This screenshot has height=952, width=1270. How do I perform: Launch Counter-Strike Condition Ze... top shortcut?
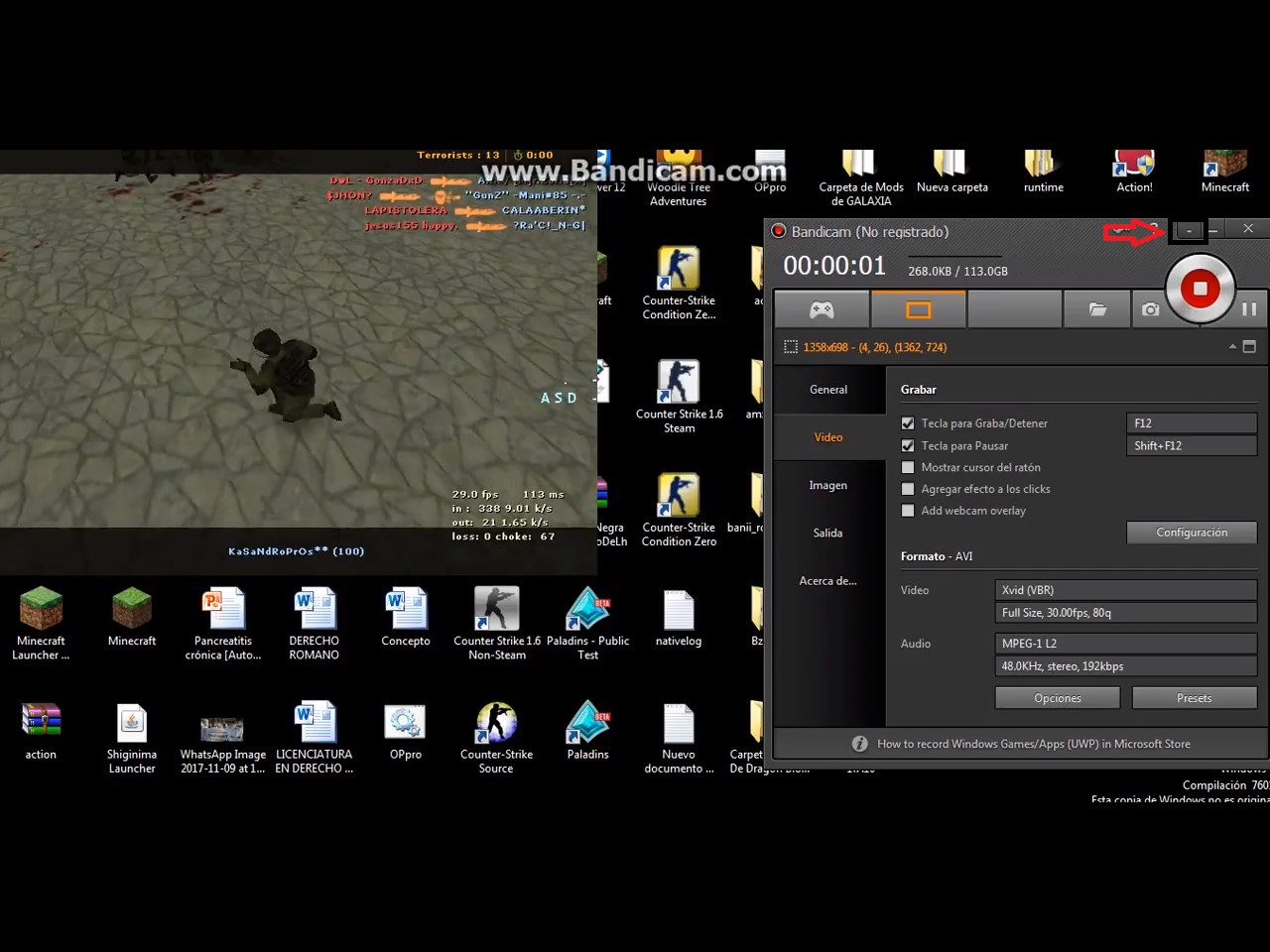pyautogui.click(x=679, y=283)
